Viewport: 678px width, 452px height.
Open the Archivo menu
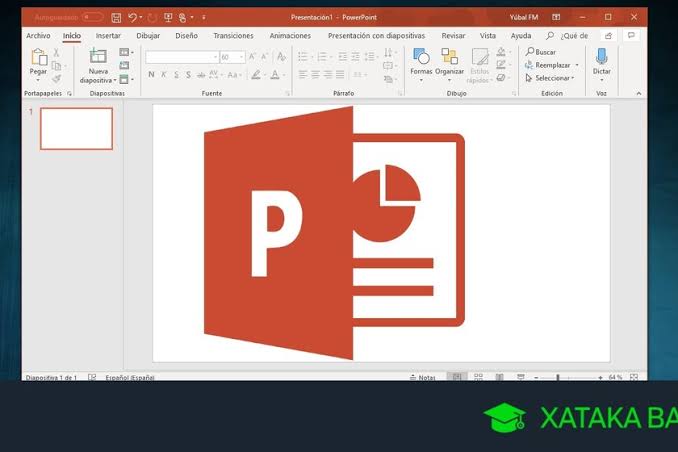pyautogui.click(x=38, y=35)
